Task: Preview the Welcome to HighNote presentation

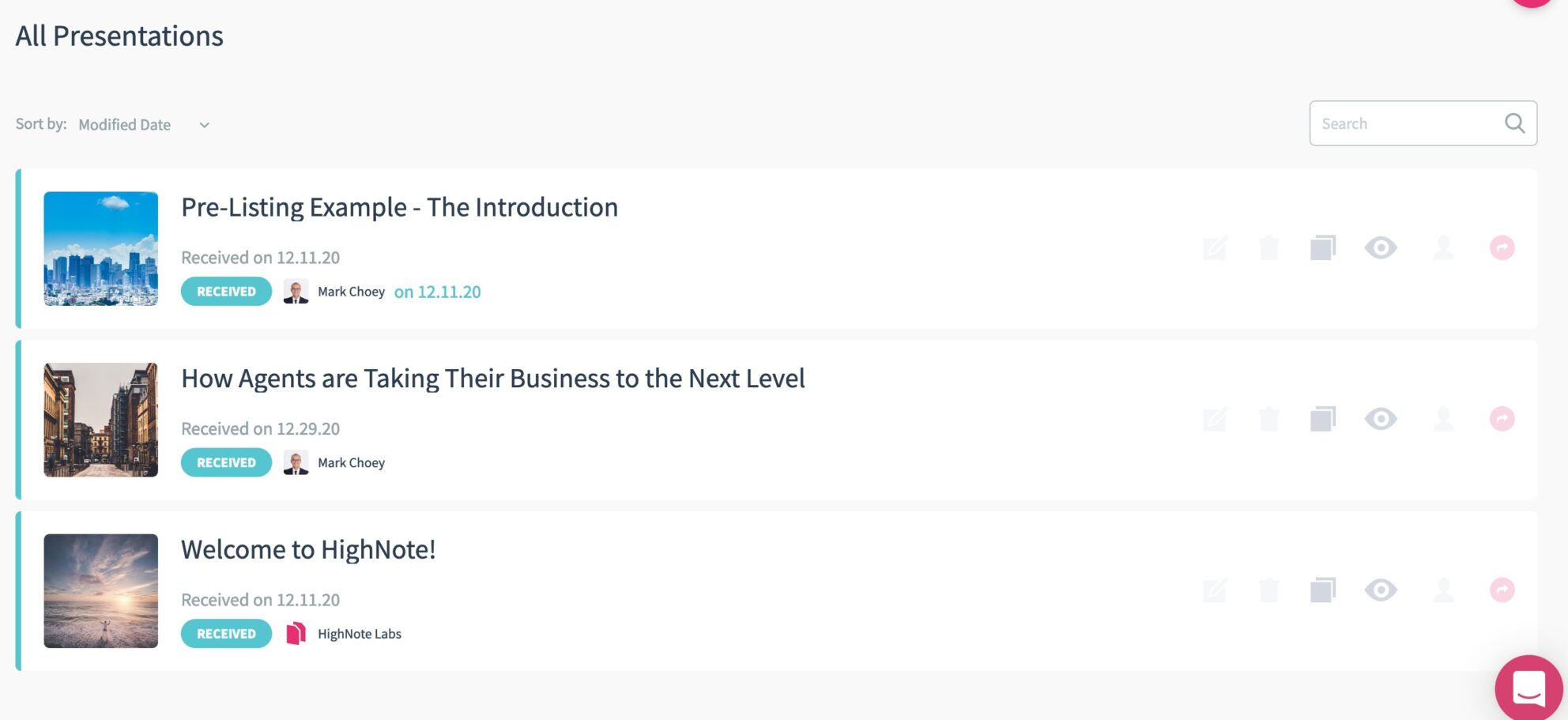Action: 1380,590
